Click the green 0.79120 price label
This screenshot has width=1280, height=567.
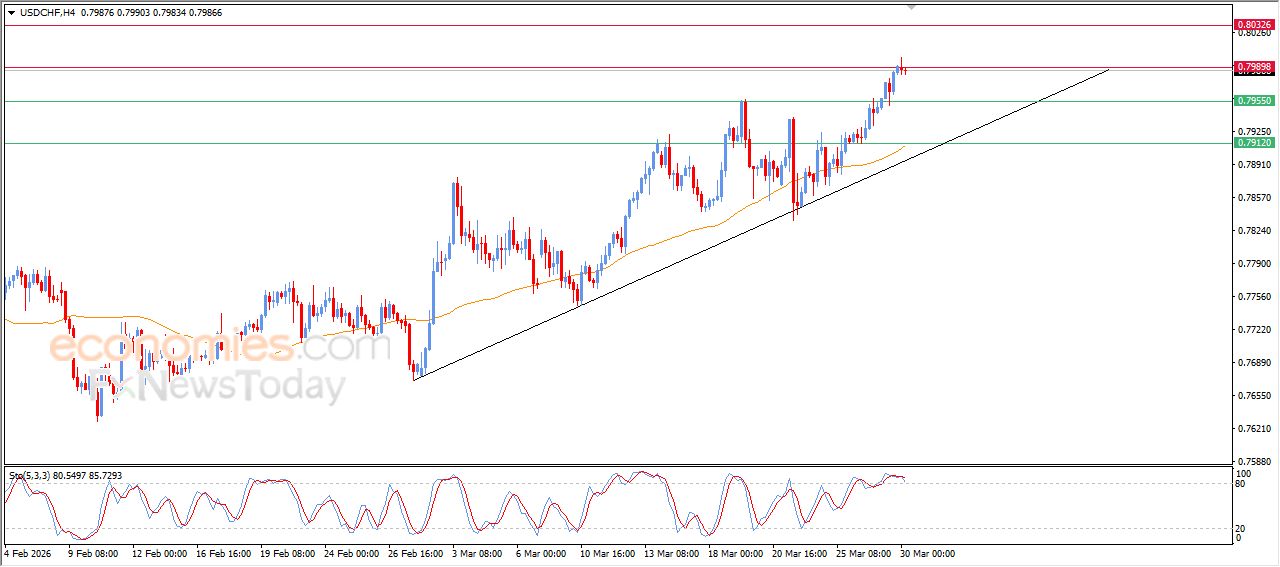click(x=1253, y=143)
